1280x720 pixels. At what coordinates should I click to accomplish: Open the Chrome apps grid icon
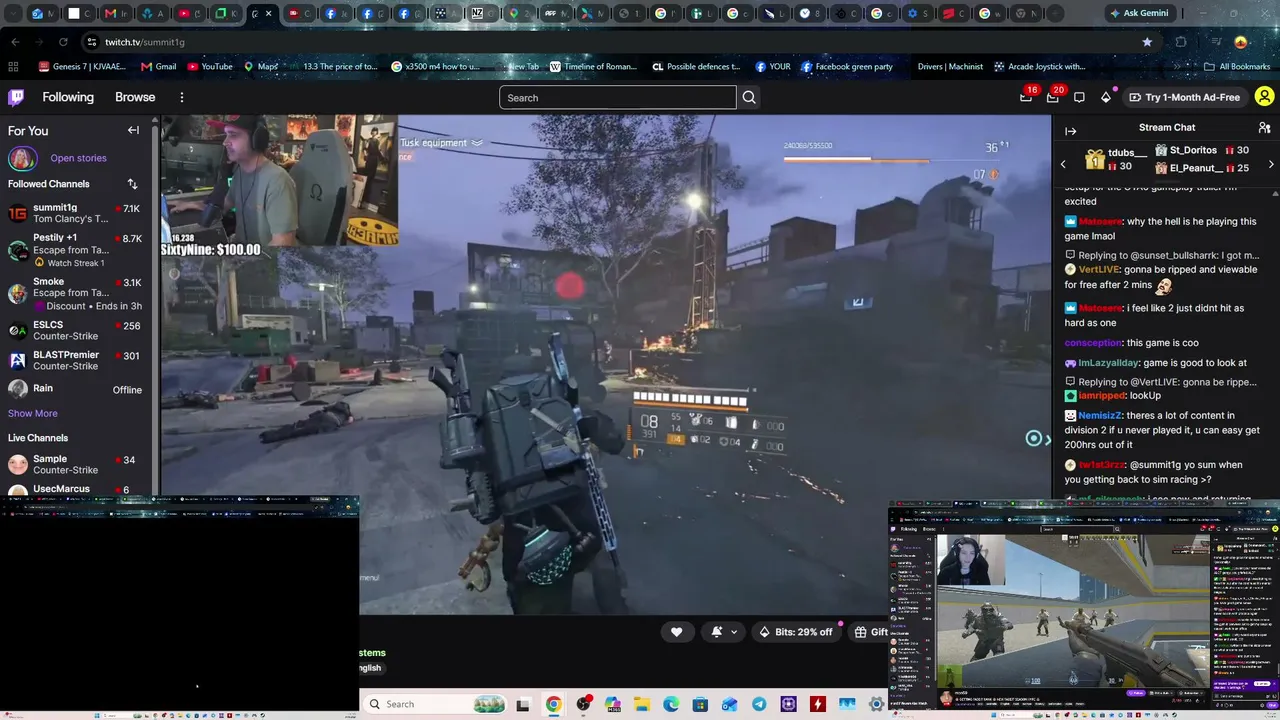[13, 67]
